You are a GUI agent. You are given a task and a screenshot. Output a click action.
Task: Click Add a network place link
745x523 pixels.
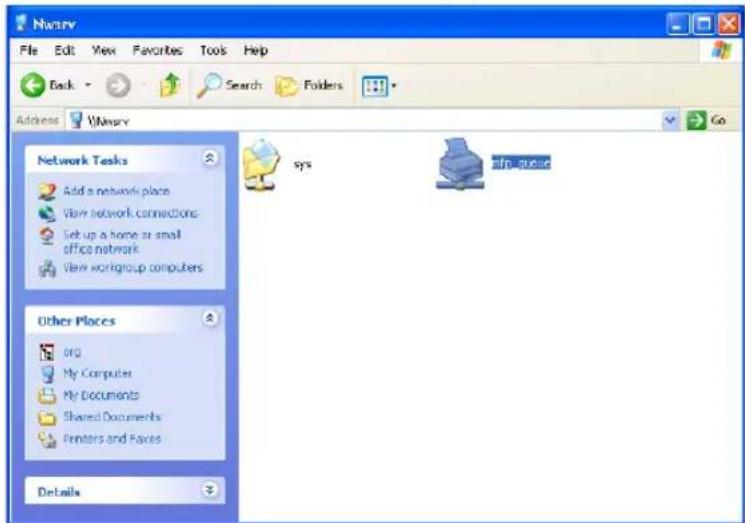click(116, 191)
